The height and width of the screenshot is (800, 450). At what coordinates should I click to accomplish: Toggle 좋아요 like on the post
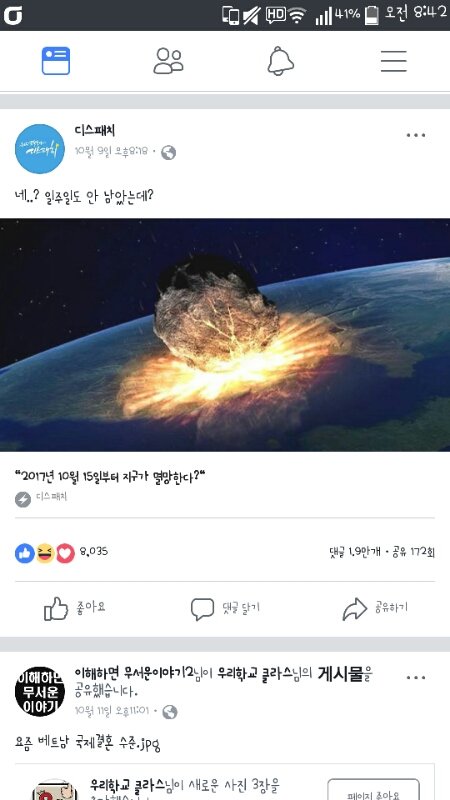(x=75, y=609)
